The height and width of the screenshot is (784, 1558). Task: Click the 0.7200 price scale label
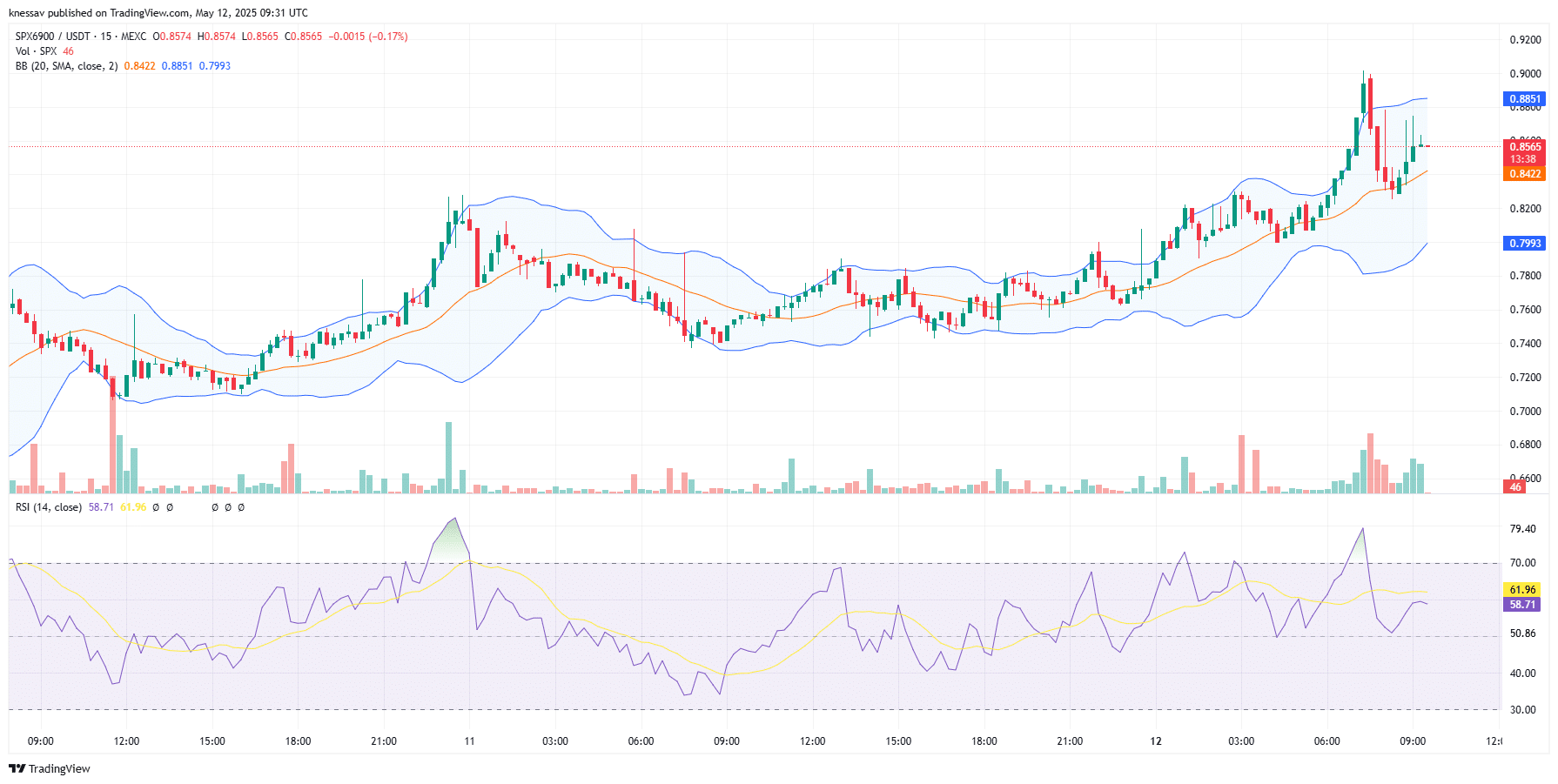(1525, 378)
